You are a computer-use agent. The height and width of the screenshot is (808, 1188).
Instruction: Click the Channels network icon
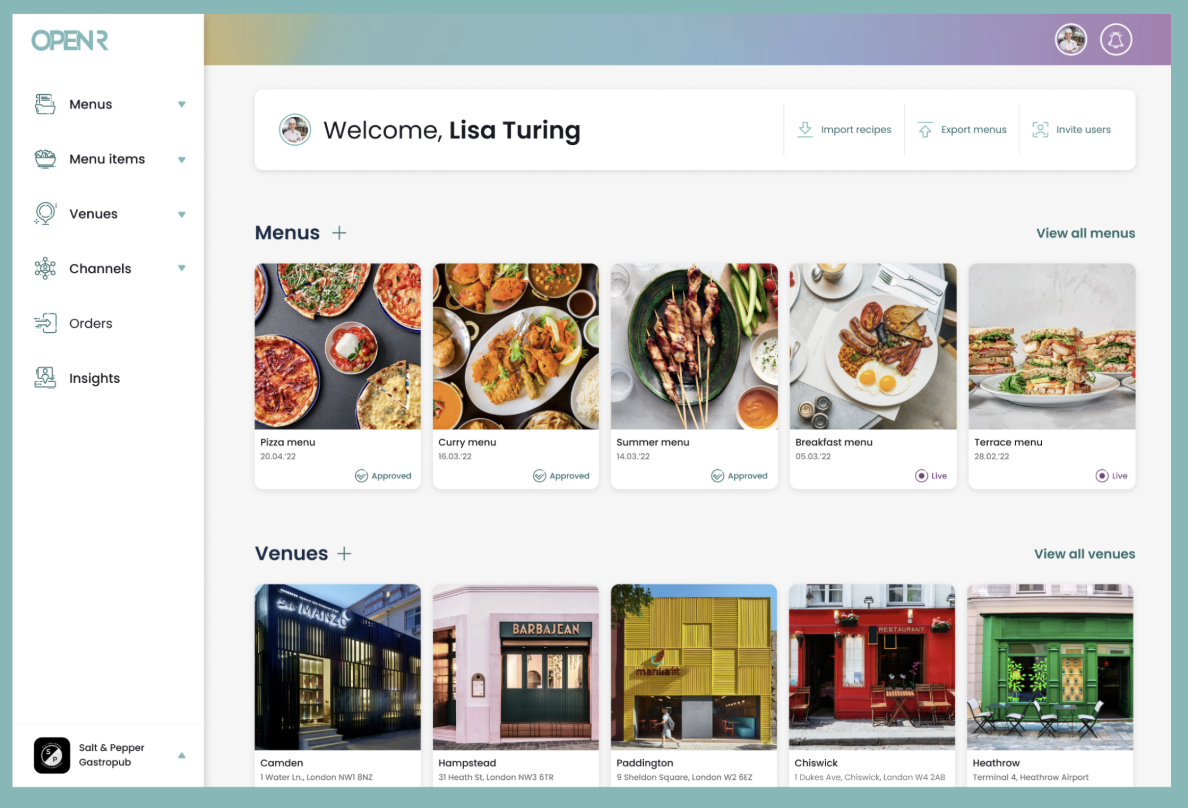[45, 268]
